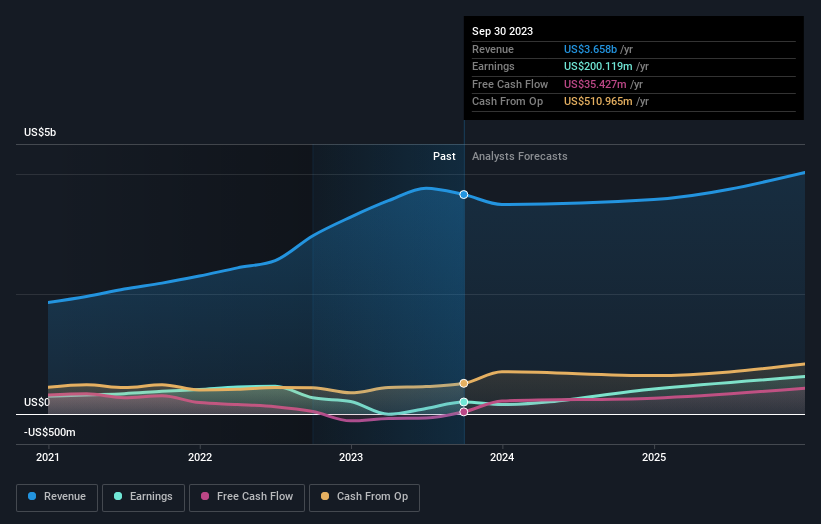Click the US$200.119m earnings value
This screenshot has height=524, width=821.
pos(598,66)
